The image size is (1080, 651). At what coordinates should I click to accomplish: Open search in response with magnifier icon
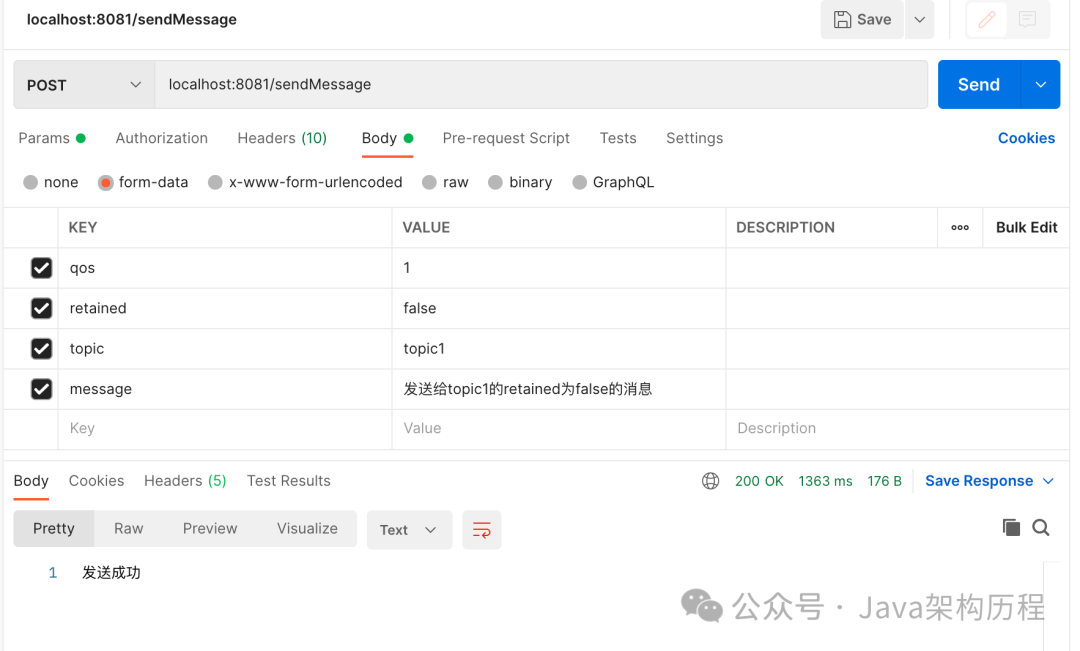click(x=1041, y=528)
